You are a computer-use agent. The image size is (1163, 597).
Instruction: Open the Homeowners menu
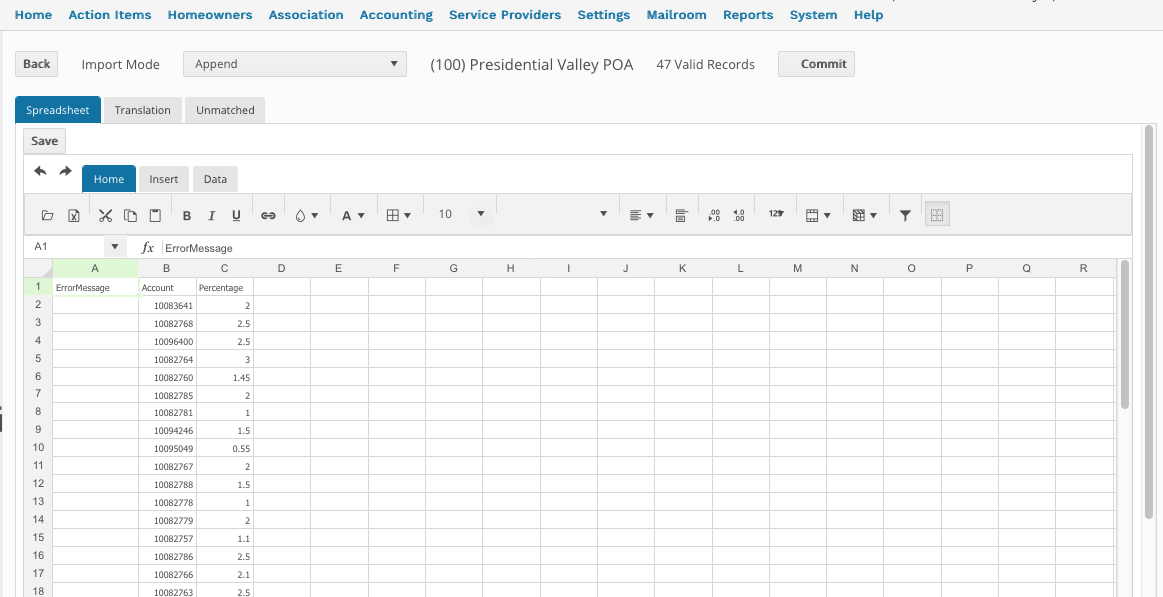(x=210, y=15)
